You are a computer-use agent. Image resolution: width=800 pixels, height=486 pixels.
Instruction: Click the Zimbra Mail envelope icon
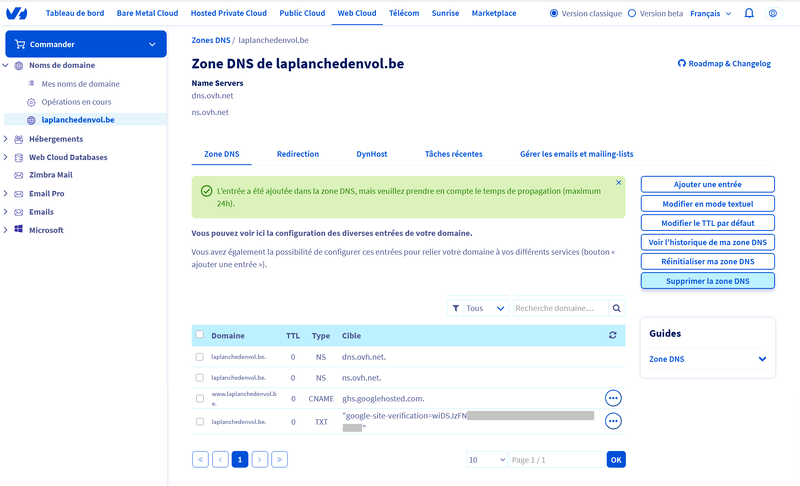[19, 175]
